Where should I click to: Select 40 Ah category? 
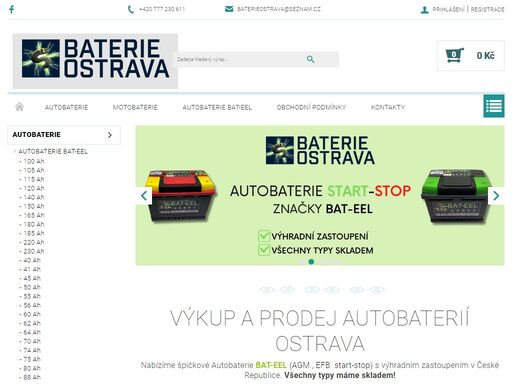click(x=32, y=260)
